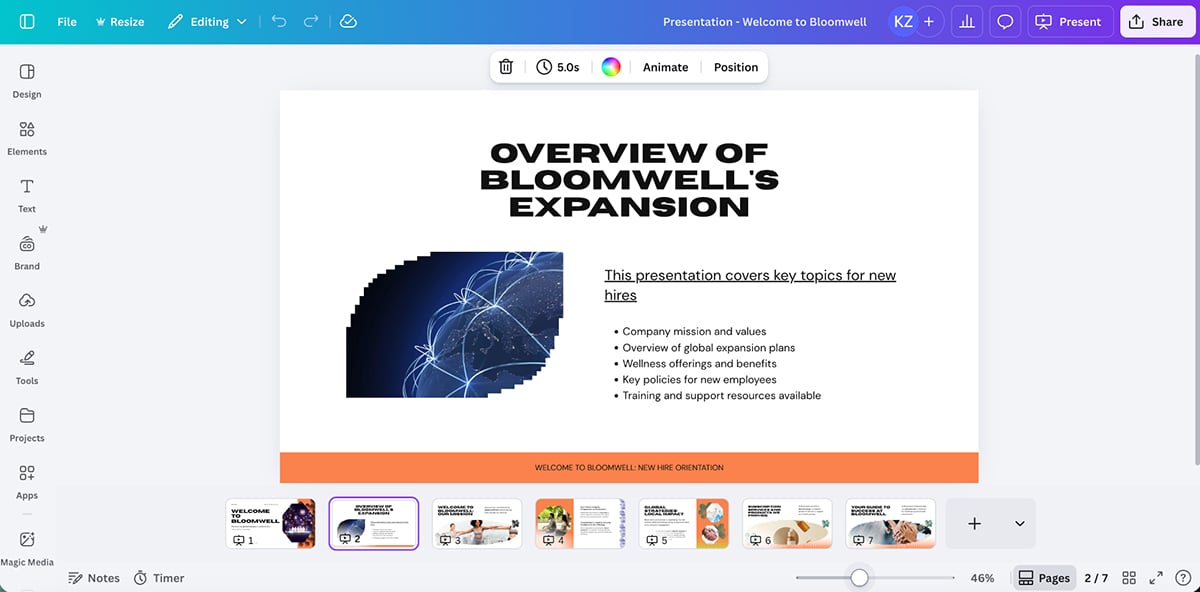Expand the add-page chevron next to plus
This screenshot has width=1200, height=592.
tap(1018, 522)
